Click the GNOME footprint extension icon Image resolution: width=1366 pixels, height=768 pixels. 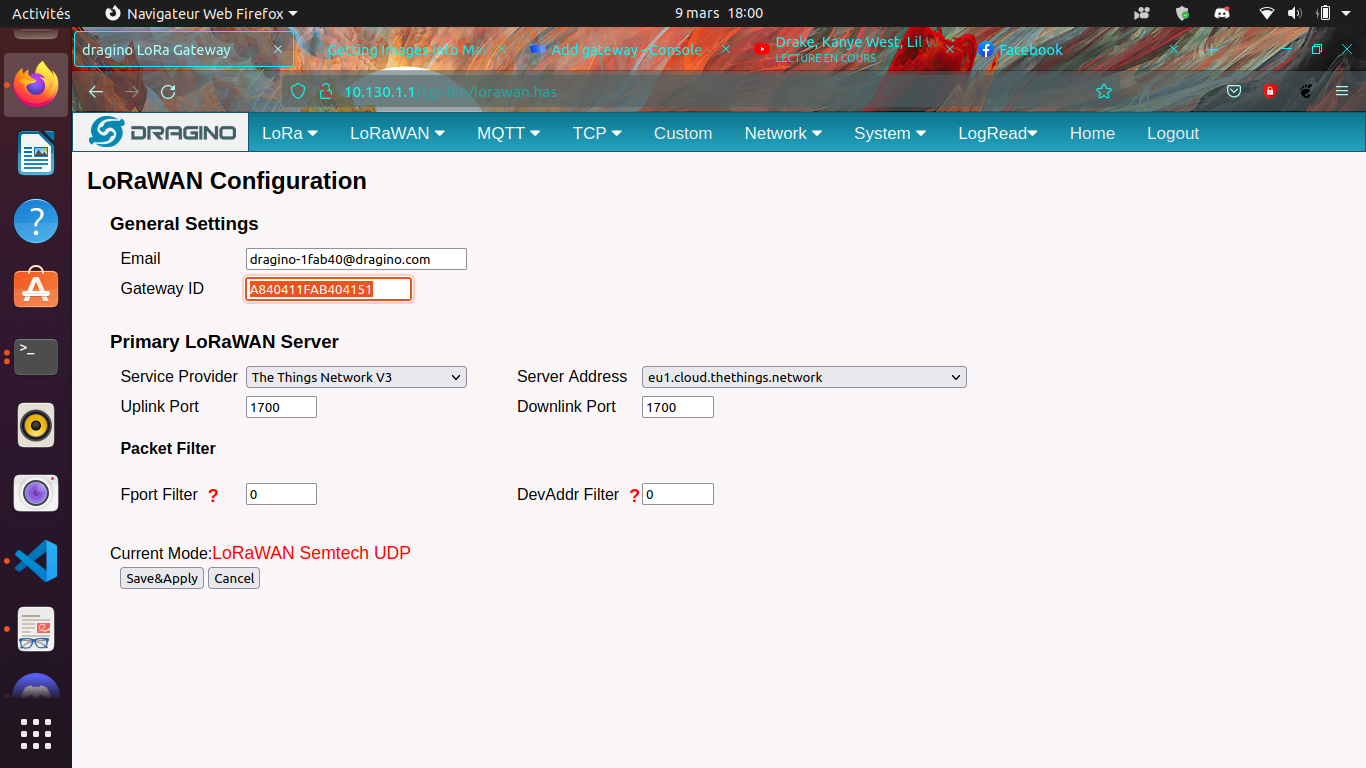1306,92
